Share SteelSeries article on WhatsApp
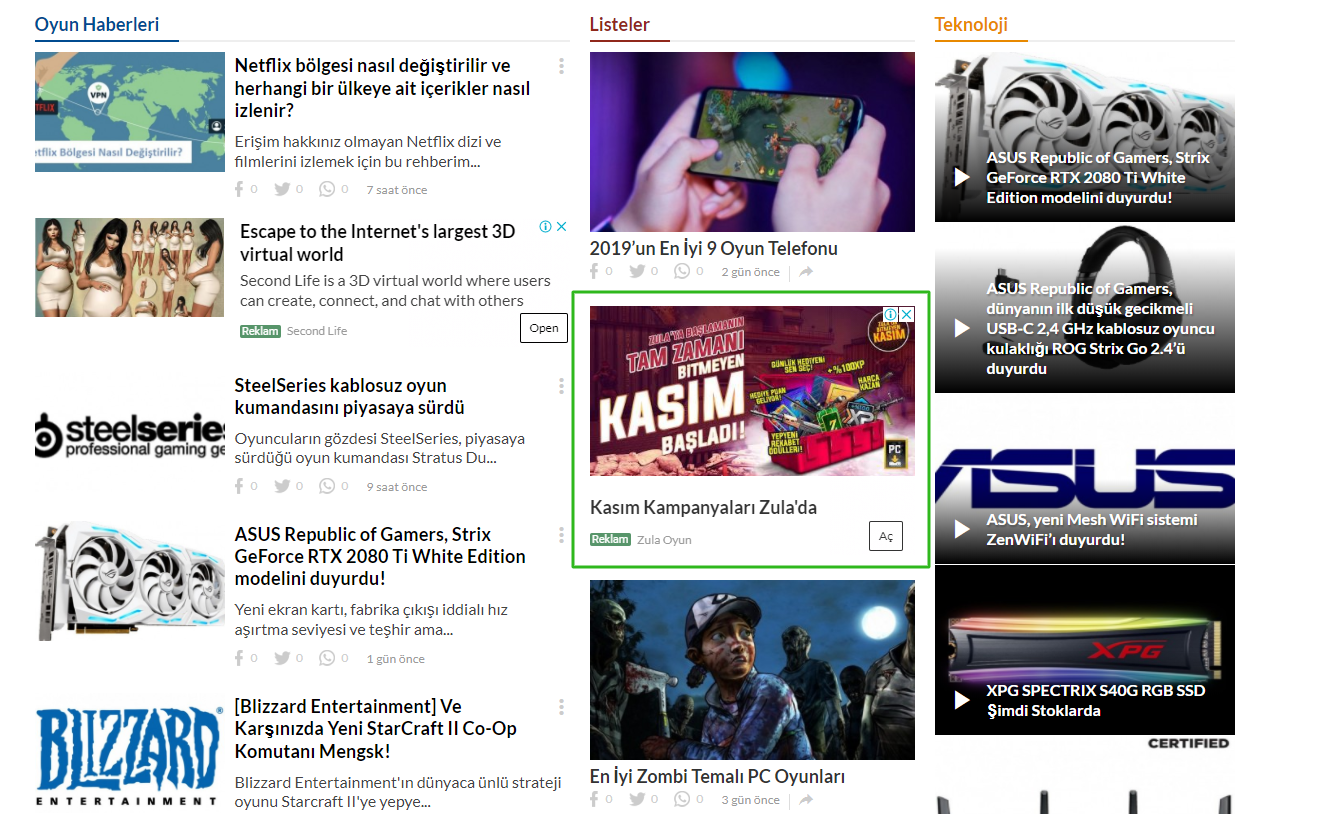 [x=327, y=486]
